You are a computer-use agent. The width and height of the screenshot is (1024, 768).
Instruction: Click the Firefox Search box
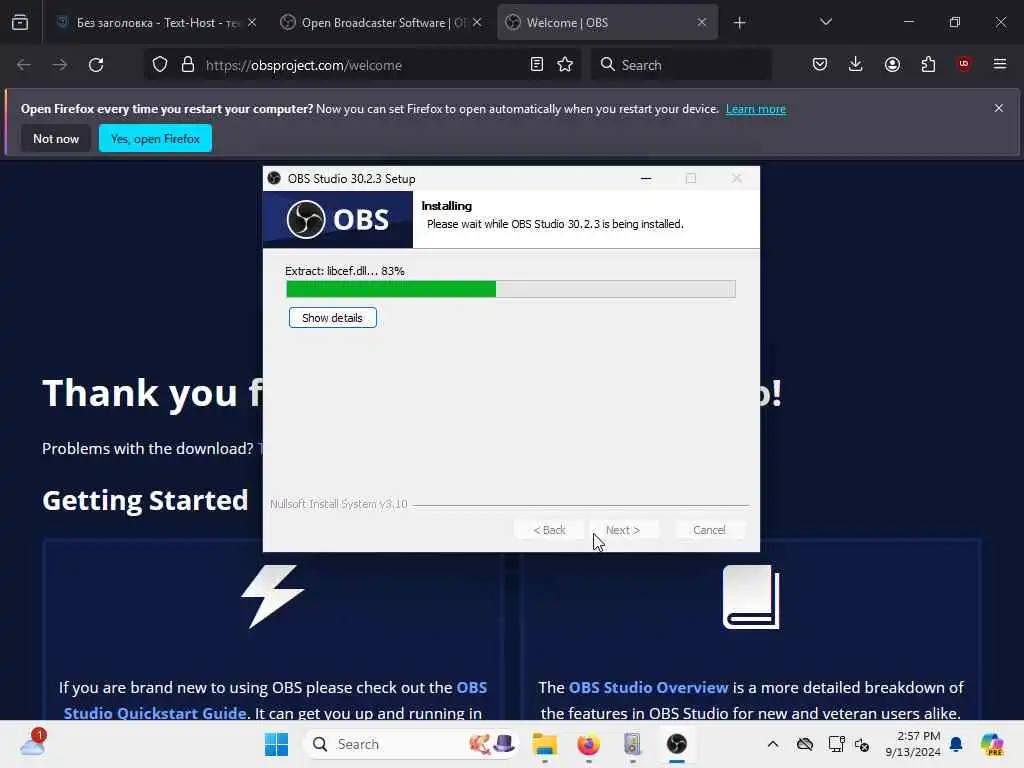tap(681, 65)
